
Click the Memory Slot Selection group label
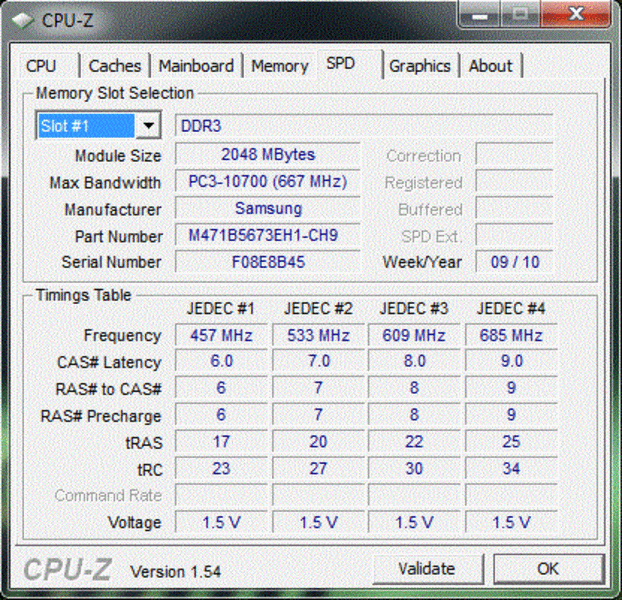[x=115, y=93]
